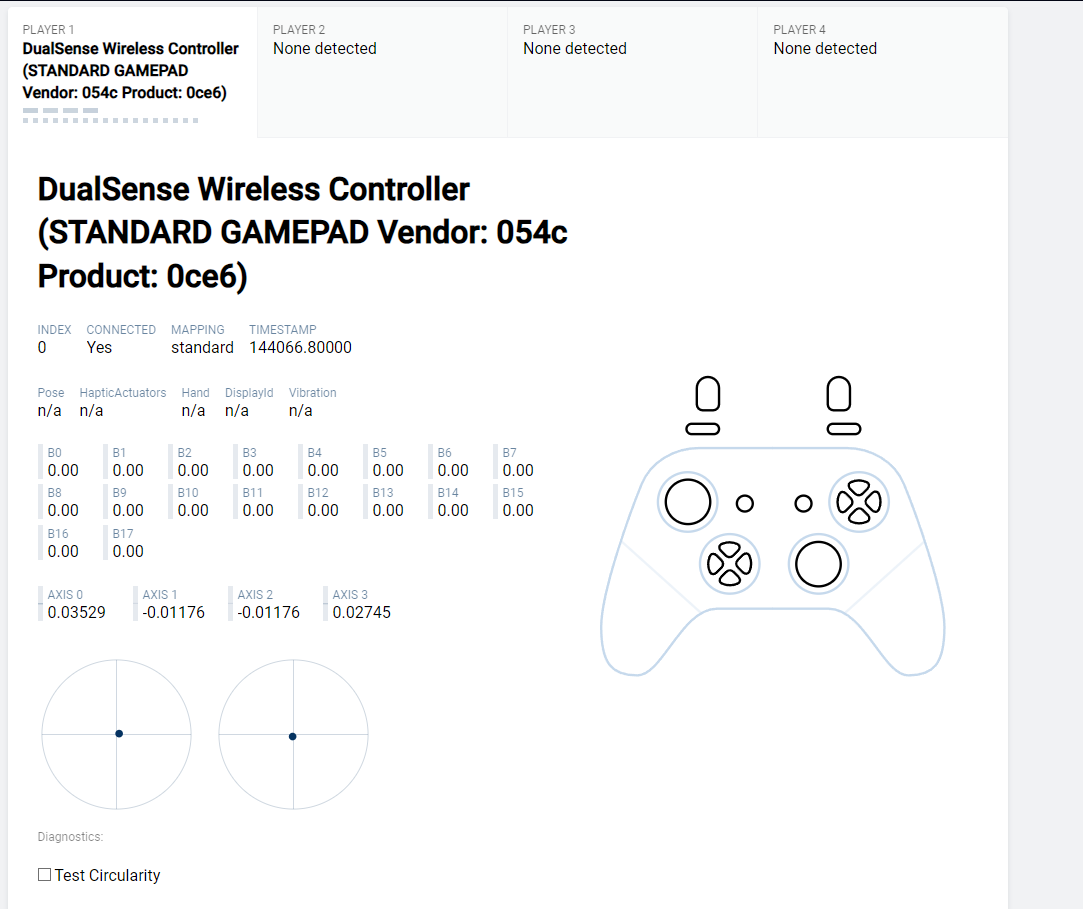Click the B15 button value
1083x909 pixels.
[x=517, y=510]
